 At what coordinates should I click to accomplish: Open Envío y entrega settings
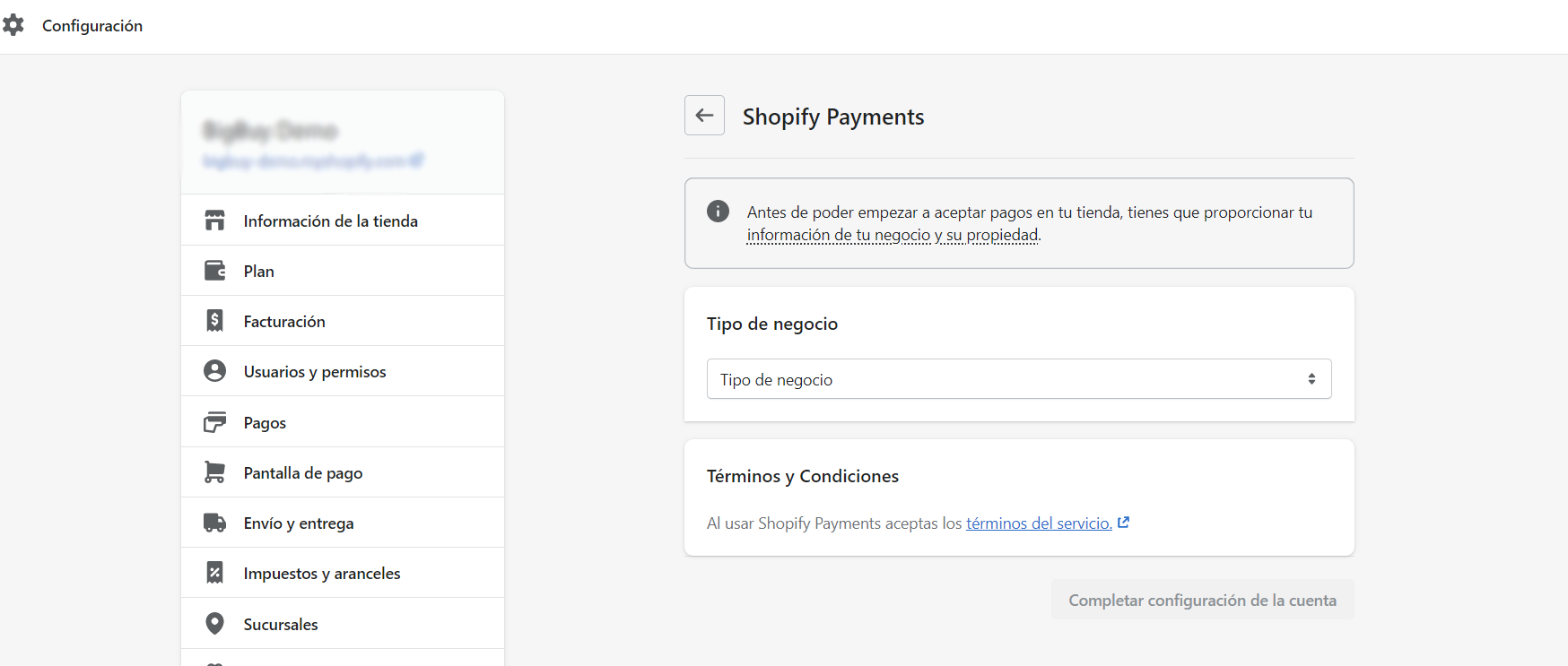click(299, 523)
